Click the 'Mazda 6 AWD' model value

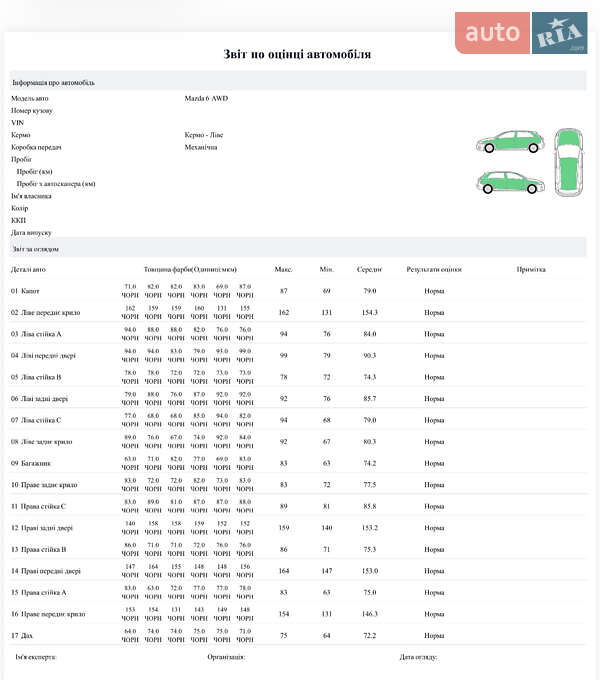coord(206,98)
